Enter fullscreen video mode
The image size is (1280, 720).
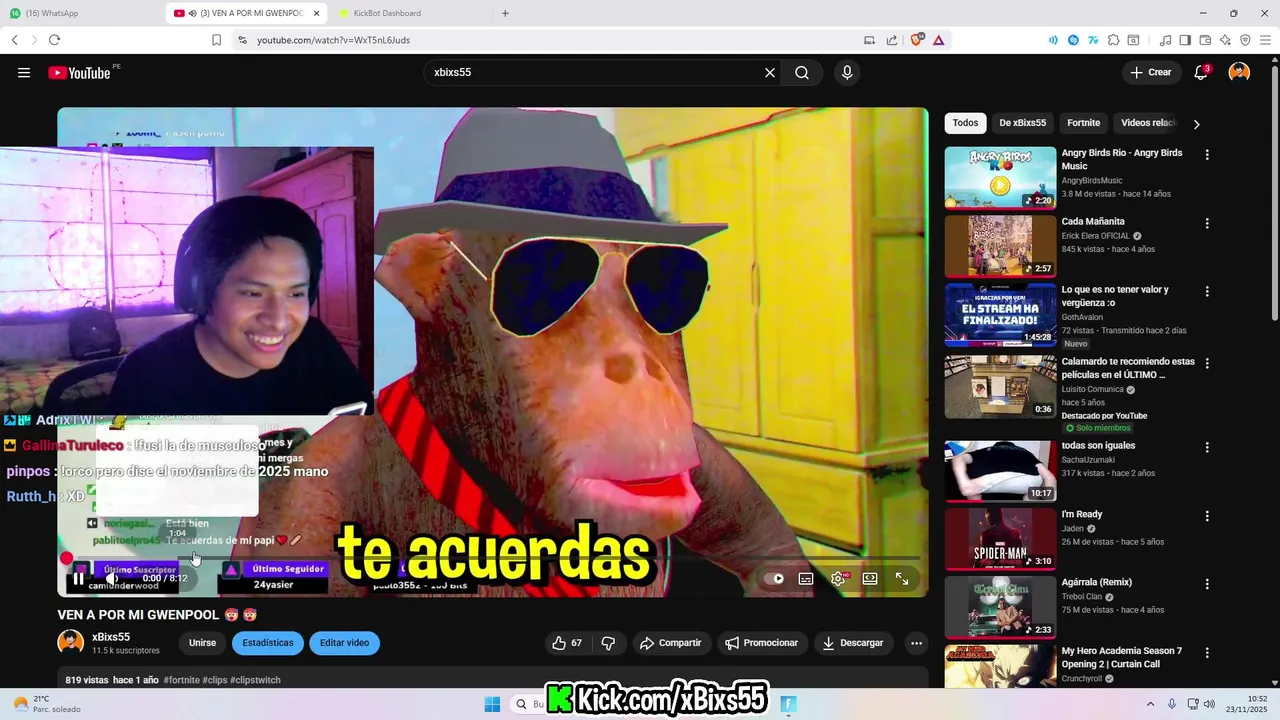[x=902, y=578]
